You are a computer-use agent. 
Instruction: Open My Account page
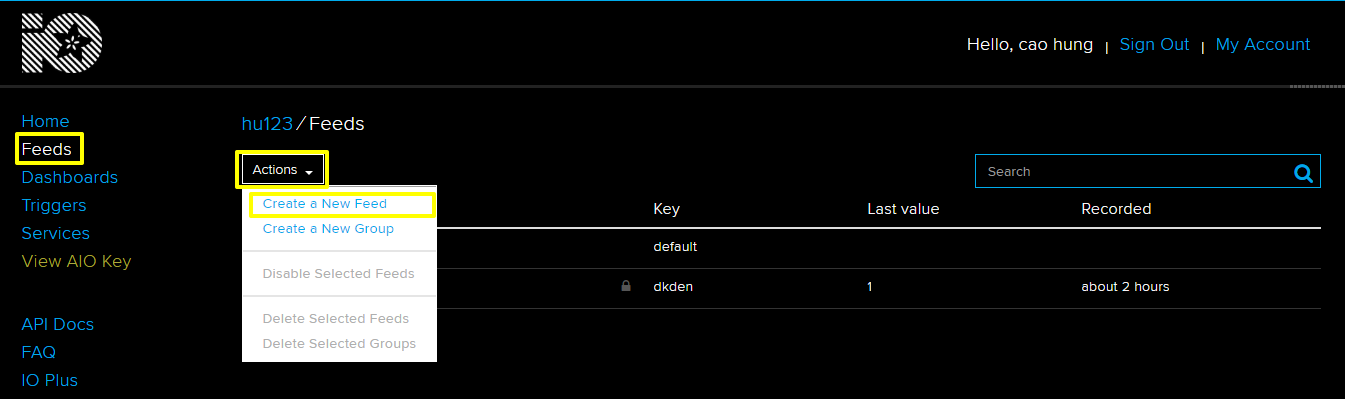point(1263,44)
